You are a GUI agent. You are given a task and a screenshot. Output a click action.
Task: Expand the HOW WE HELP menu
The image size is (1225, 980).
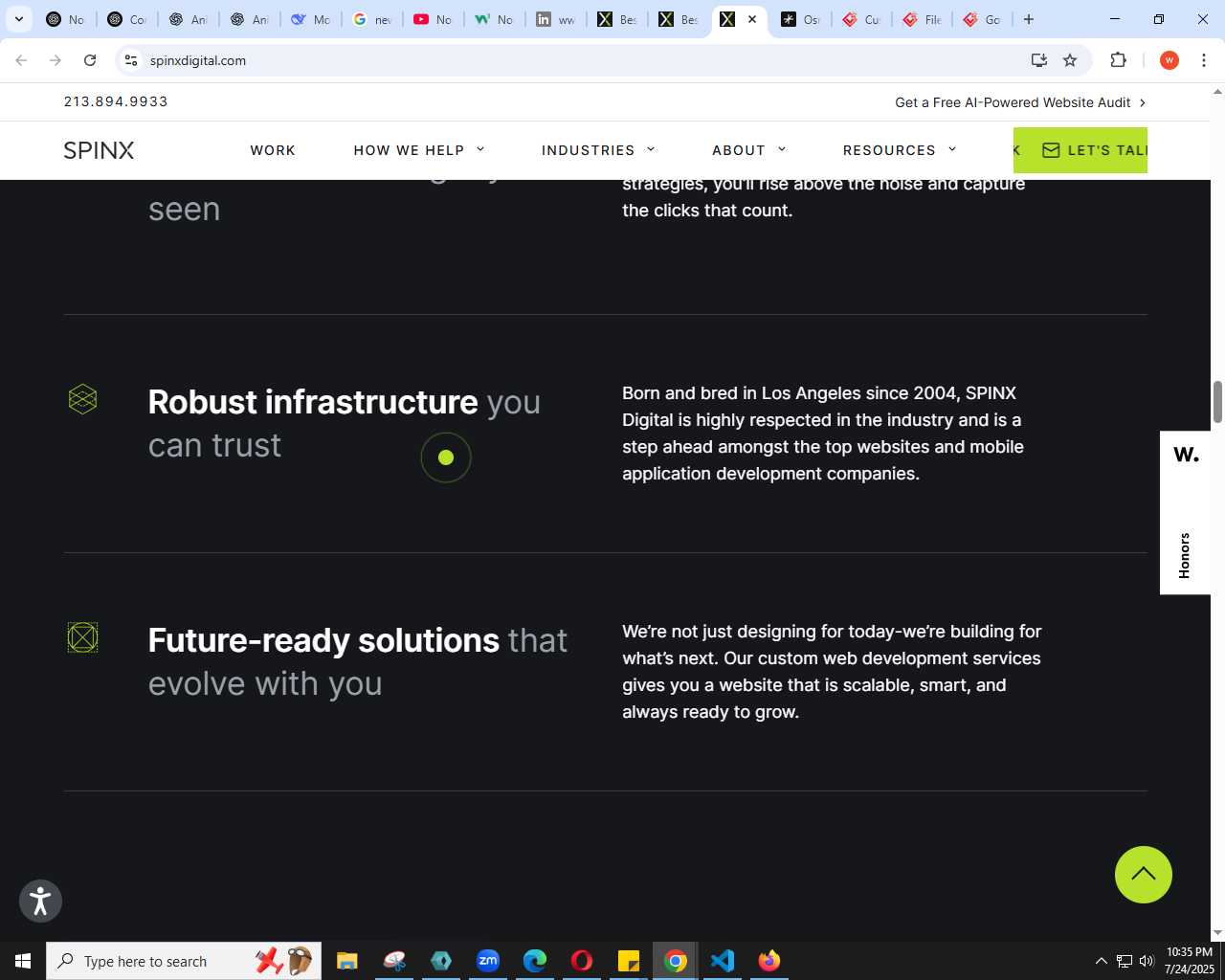coord(419,150)
